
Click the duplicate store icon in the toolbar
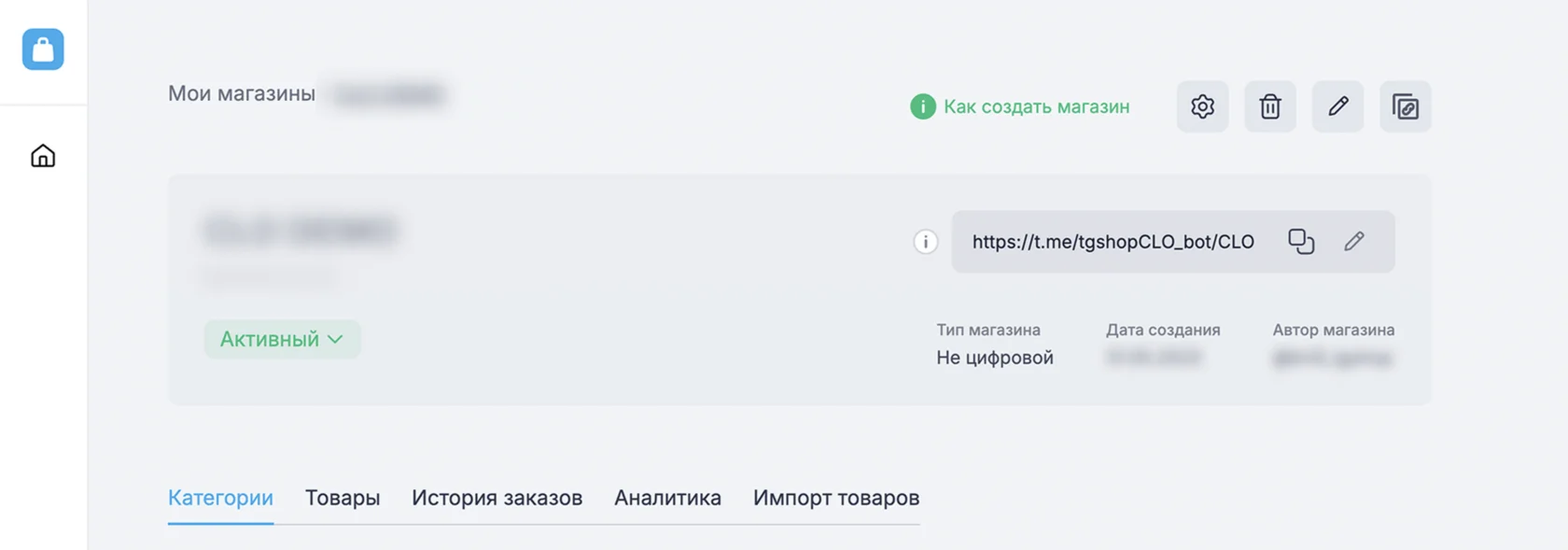point(1406,106)
